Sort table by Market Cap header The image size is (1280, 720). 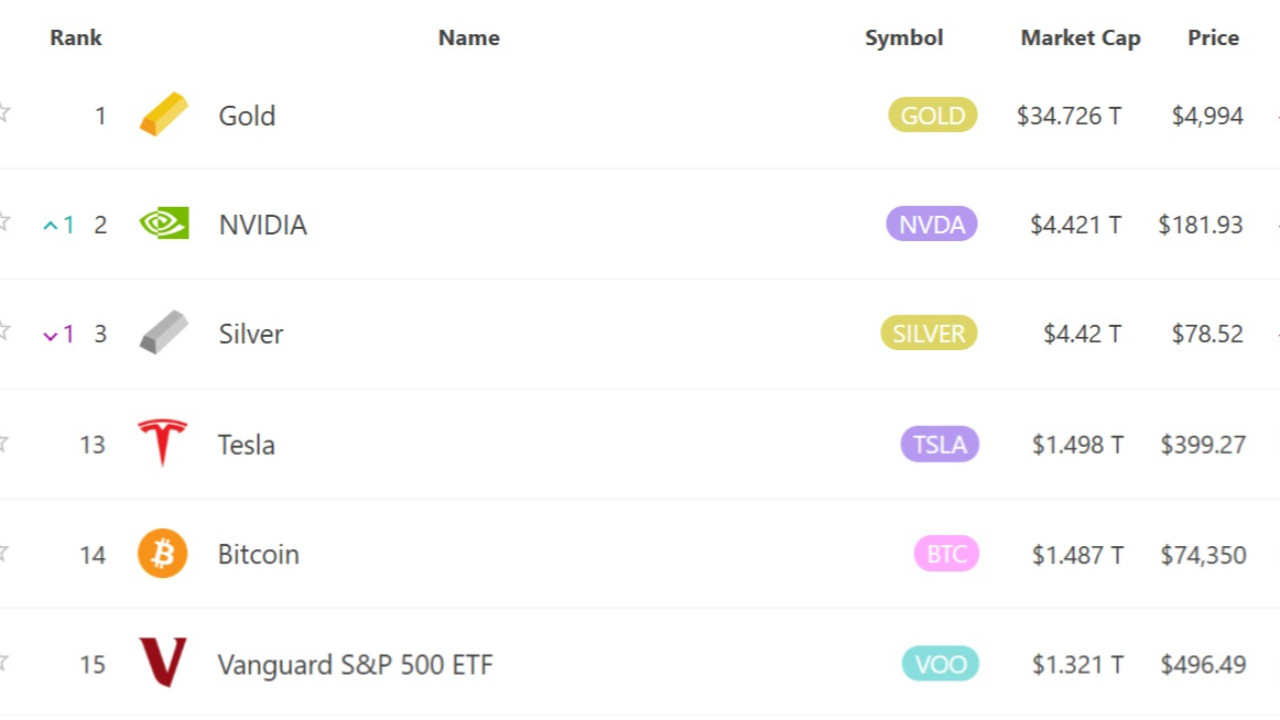tap(1080, 38)
